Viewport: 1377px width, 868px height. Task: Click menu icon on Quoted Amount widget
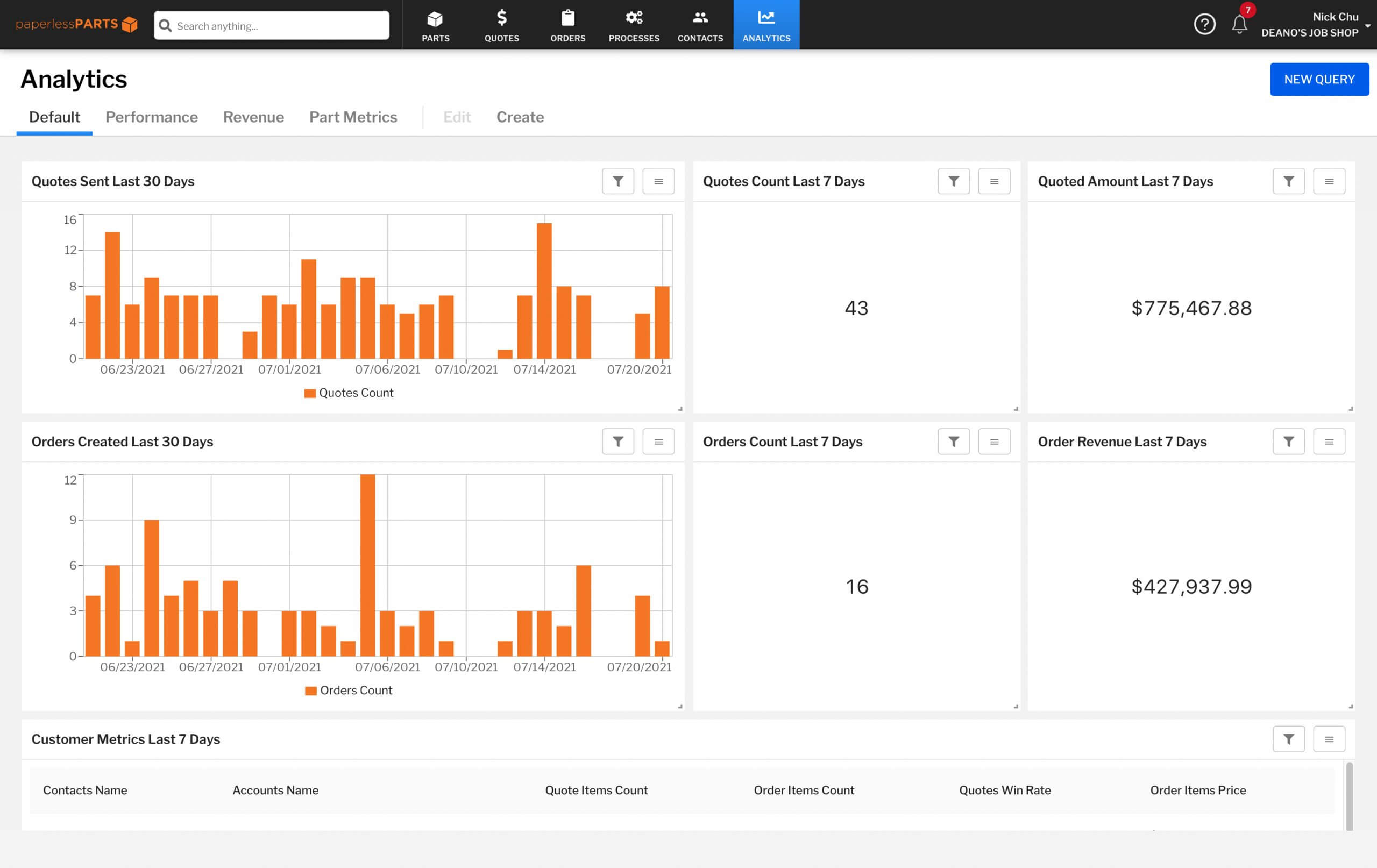pos(1330,181)
